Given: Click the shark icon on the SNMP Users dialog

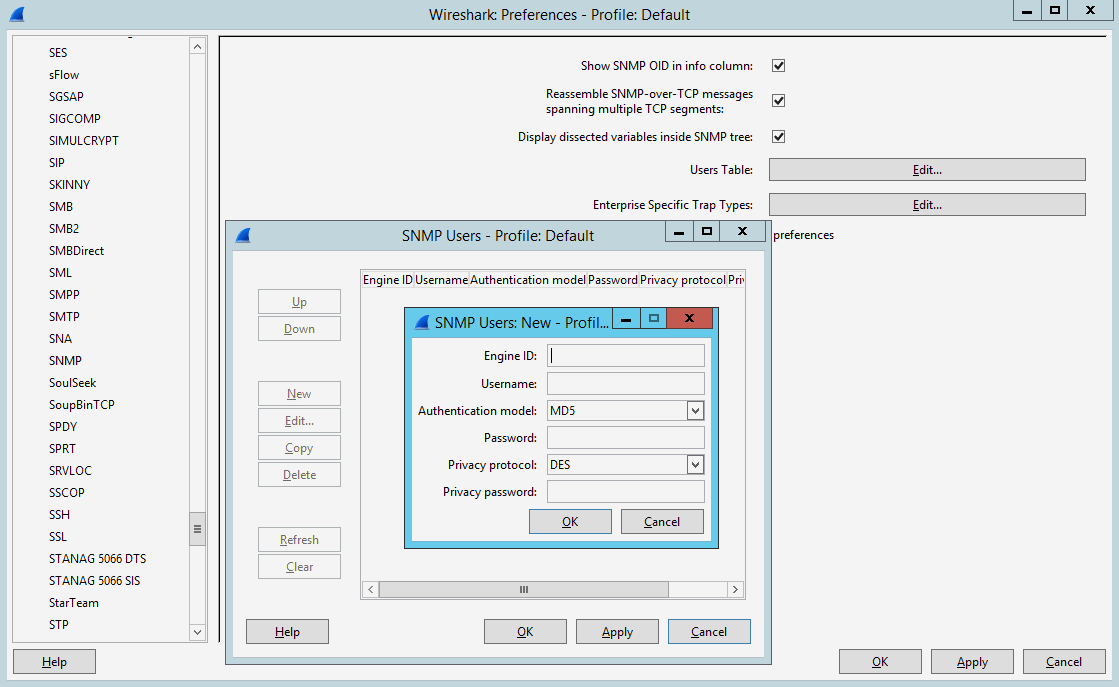Looking at the screenshot, I should pyautogui.click(x=241, y=235).
